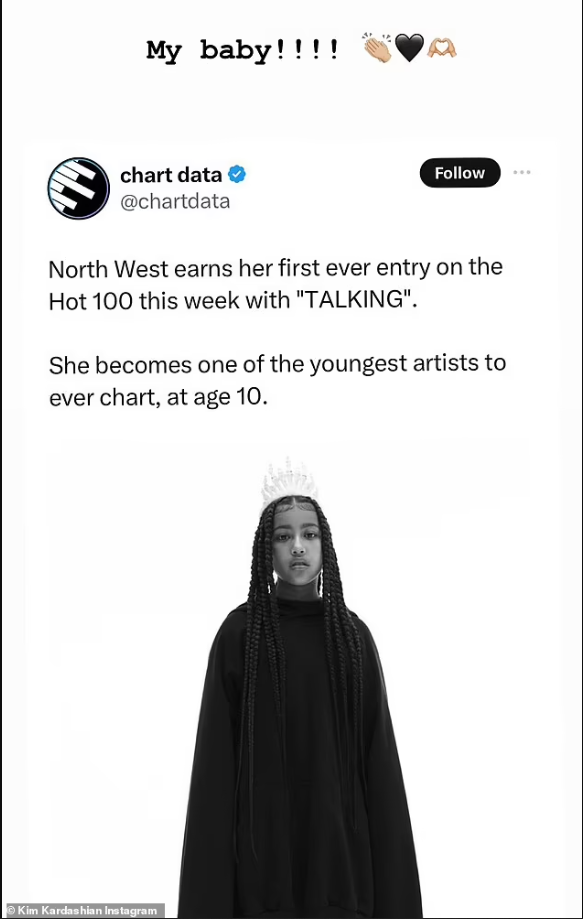Click the white crown on the girl's head

pyautogui.click(x=289, y=482)
